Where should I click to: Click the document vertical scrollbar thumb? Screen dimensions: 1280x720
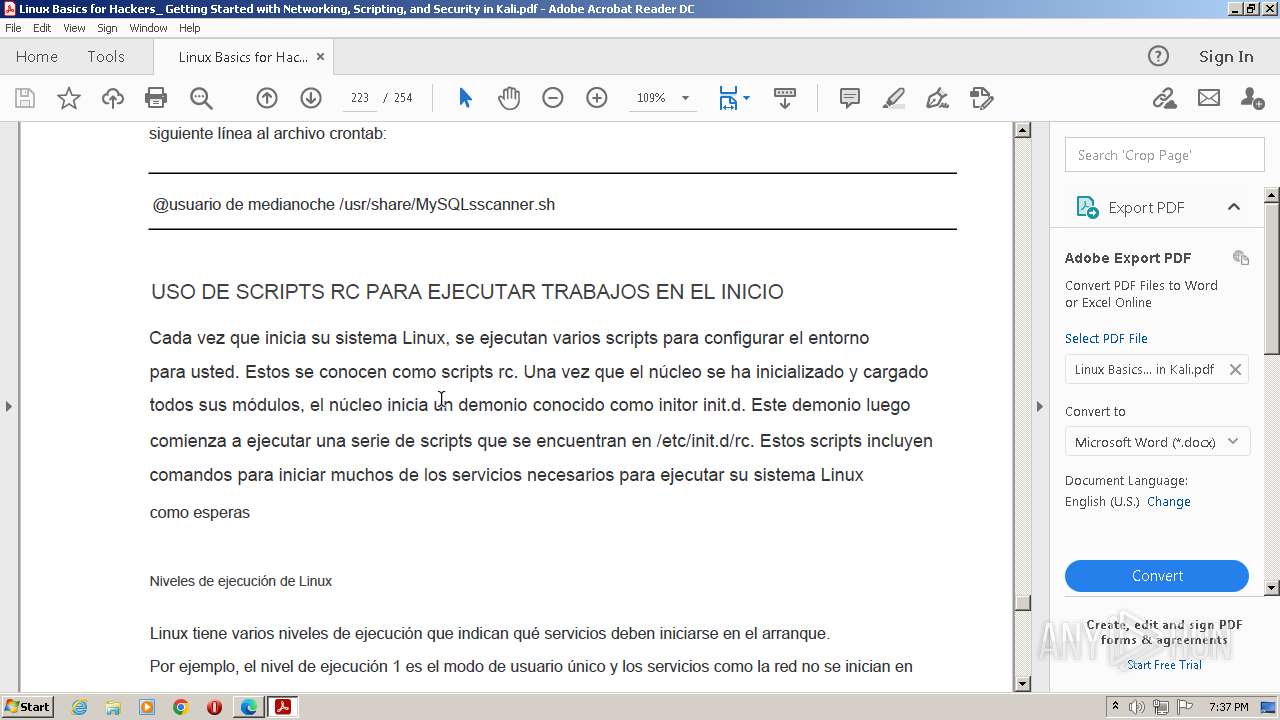pos(1022,602)
